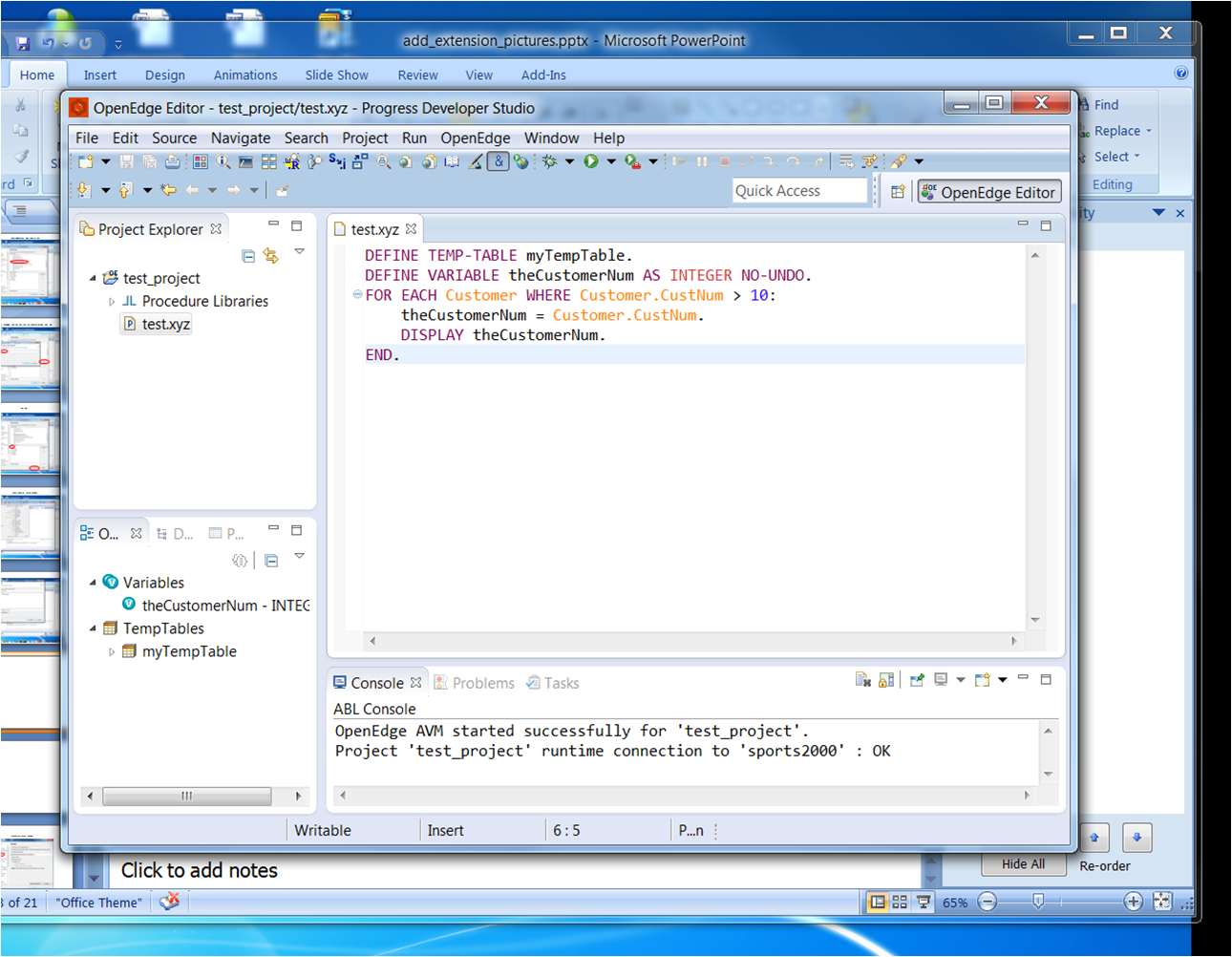Click the New file toolbar icon
The image size is (1232, 957).
[x=87, y=162]
